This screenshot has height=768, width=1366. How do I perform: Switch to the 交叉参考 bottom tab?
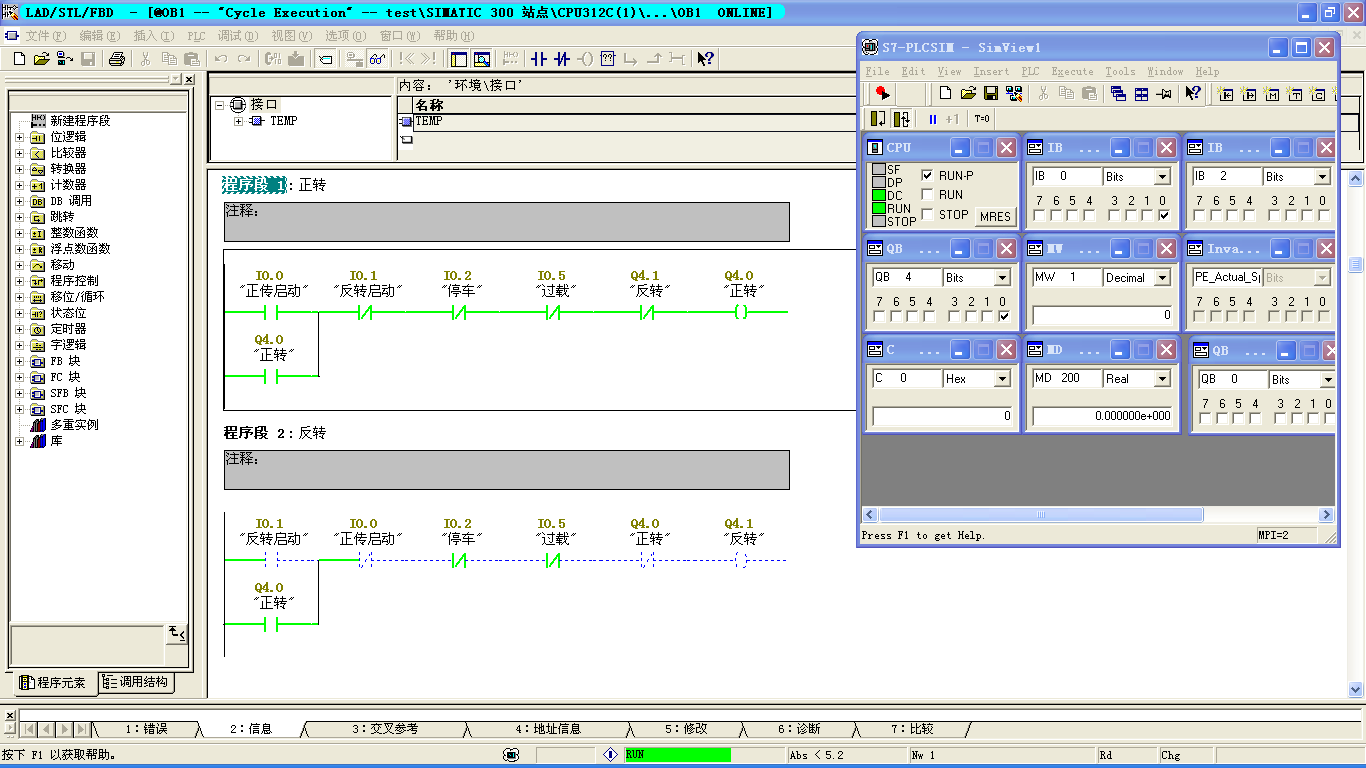click(x=385, y=729)
